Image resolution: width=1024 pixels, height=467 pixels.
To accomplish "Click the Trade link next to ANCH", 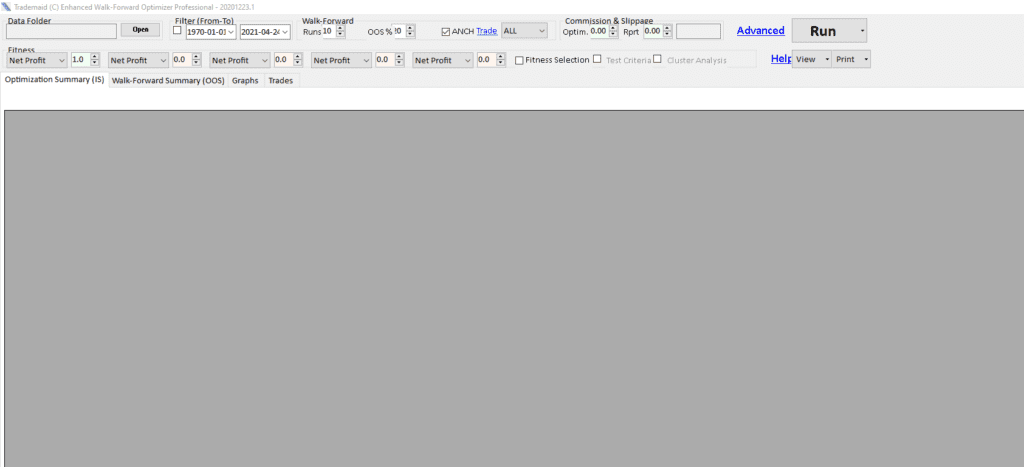I will point(486,31).
